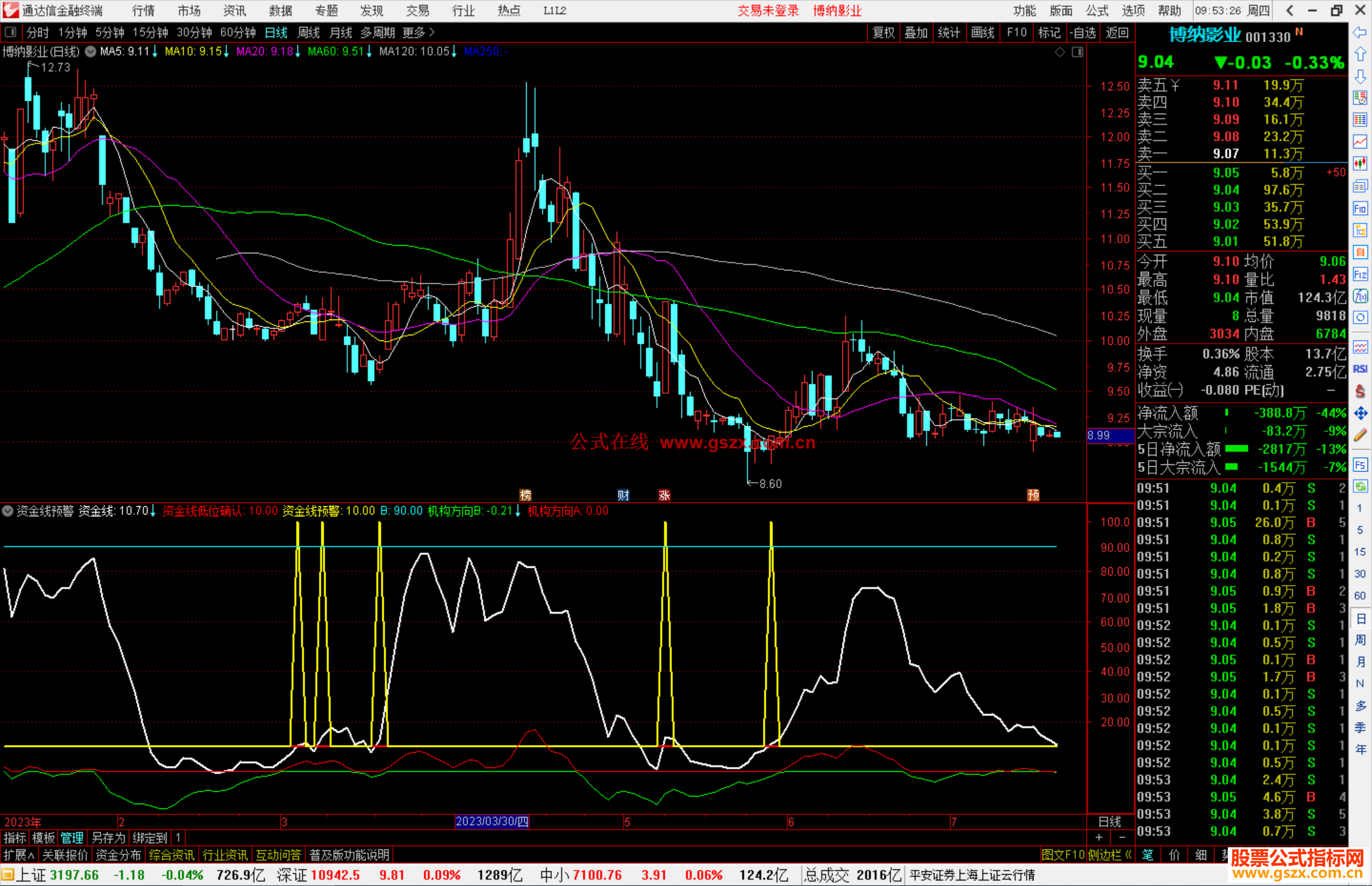Toggle the diamond marker icon above chart
Viewport: 1372px width, 886px height.
coord(1059,52)
